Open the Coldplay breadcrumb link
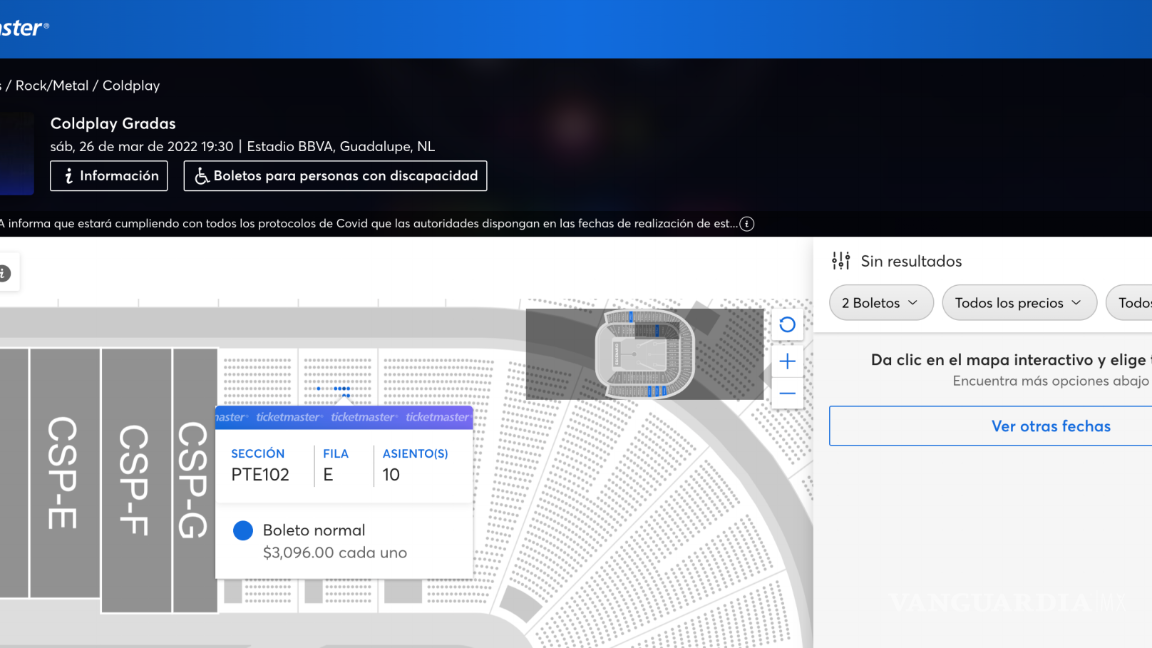The height and width of the screenshot is (648, 1152). 130,85
